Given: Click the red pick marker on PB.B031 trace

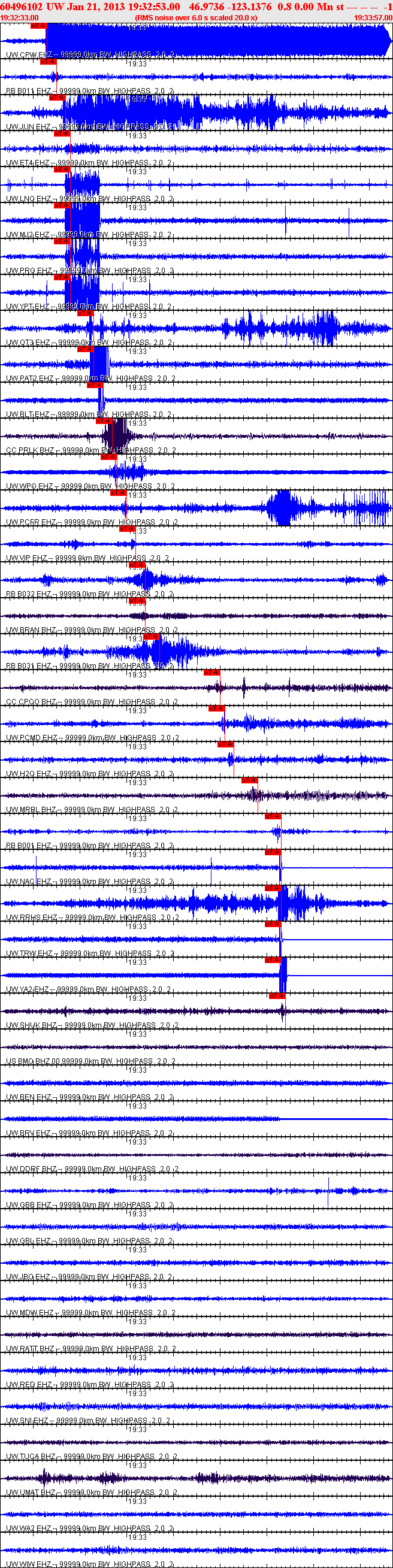Looking at the screenshot, I should click(151, 636).
